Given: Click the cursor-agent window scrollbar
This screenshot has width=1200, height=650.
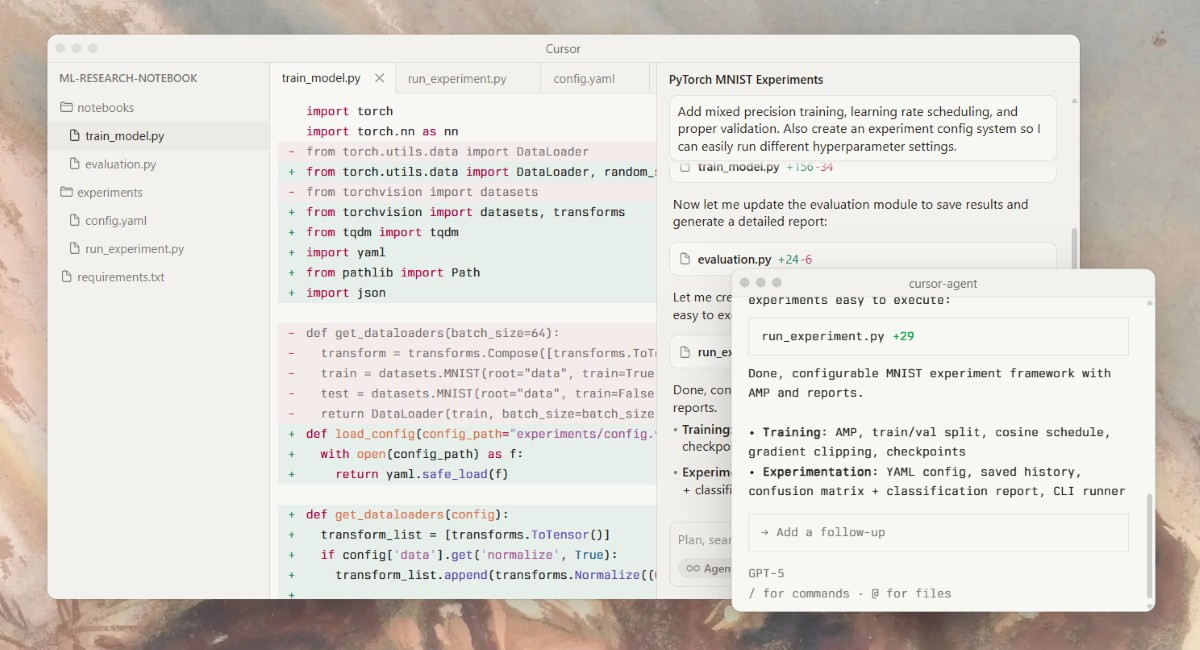Looking at the screenshot, I should pos(1148,546).
